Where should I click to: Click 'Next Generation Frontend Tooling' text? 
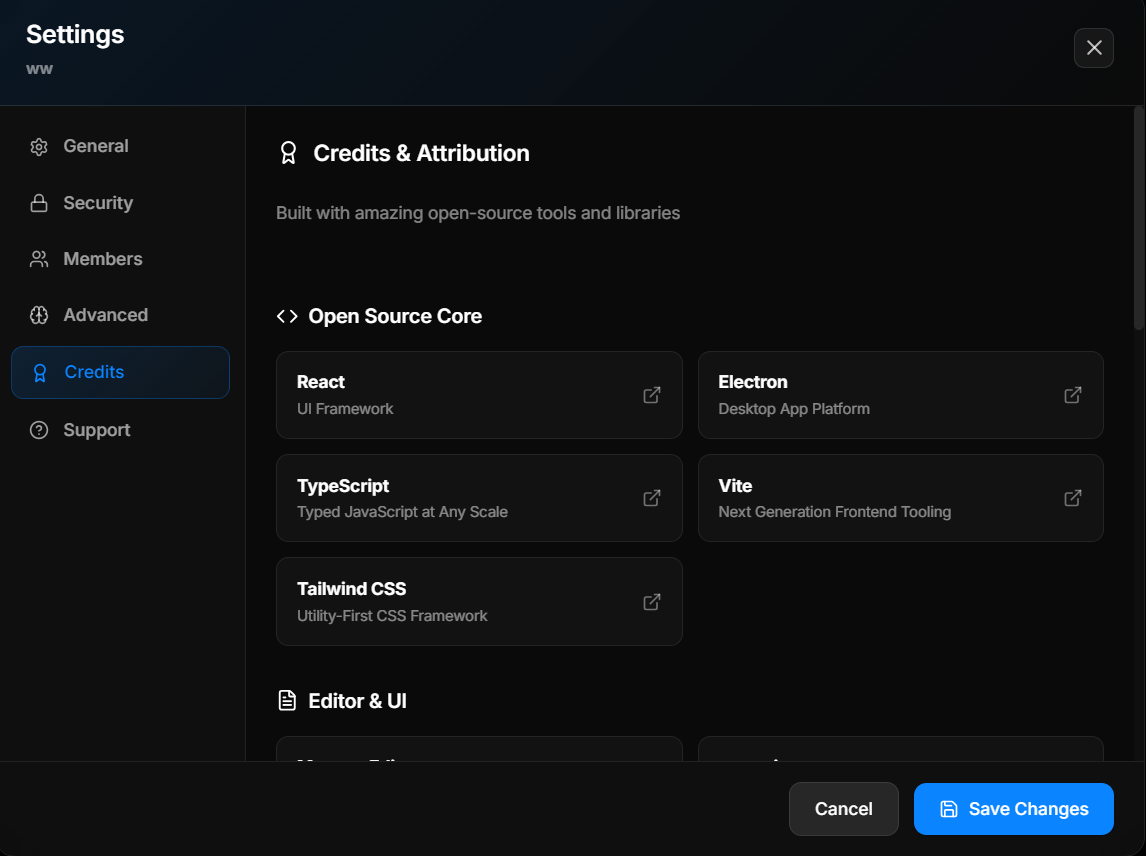835,512
